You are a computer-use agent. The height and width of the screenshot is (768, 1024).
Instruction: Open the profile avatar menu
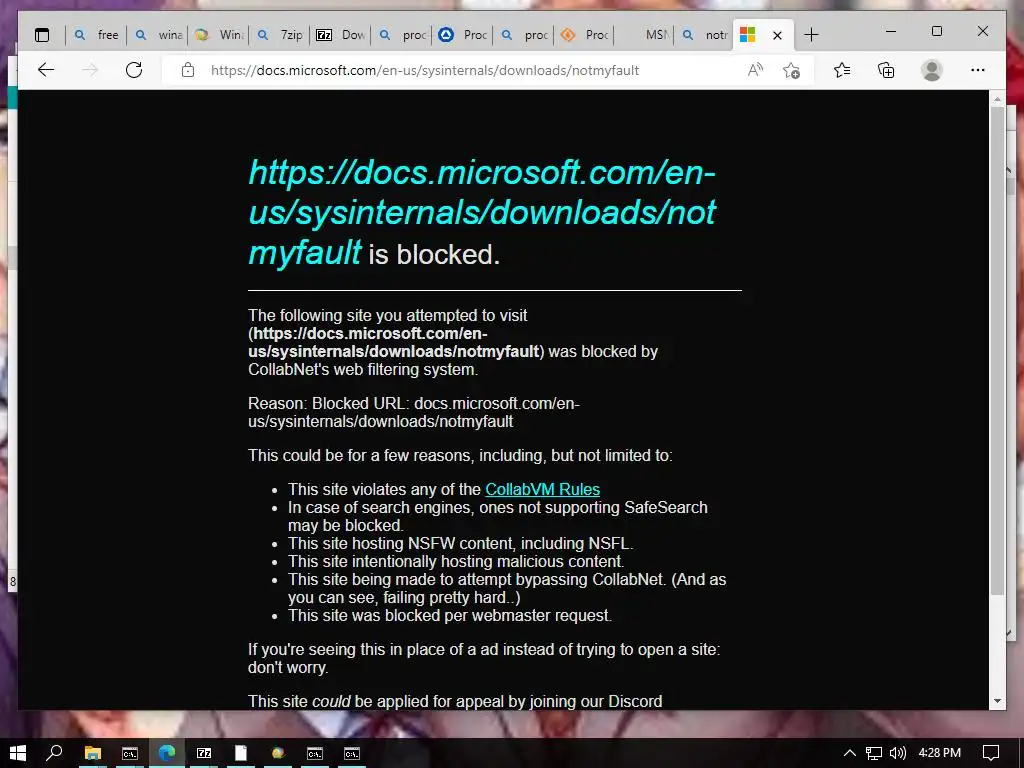[x=932, y=70]
